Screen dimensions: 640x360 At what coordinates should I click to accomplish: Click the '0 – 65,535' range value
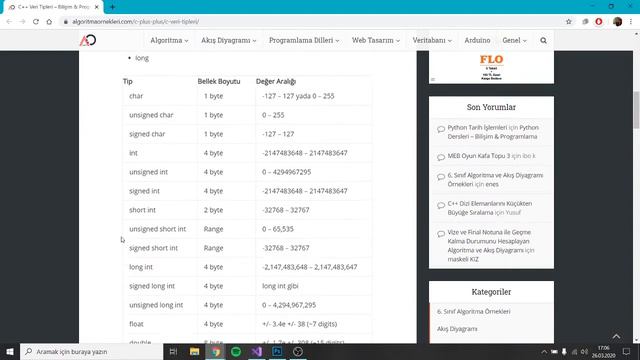(278, 229)
